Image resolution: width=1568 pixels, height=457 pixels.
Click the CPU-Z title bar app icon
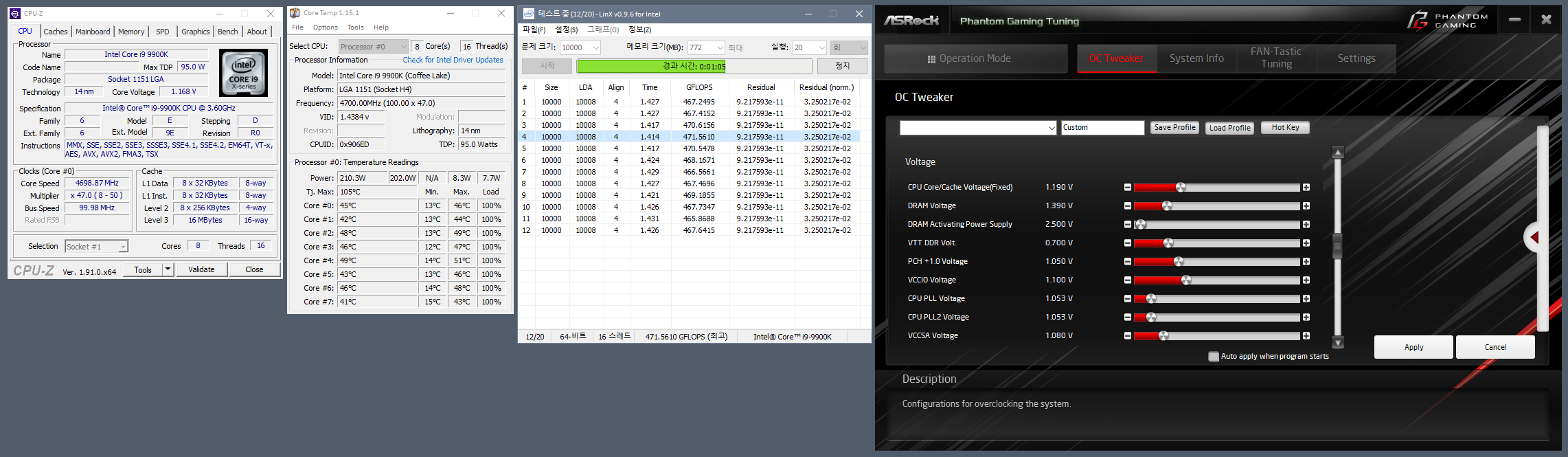point(16,13)
